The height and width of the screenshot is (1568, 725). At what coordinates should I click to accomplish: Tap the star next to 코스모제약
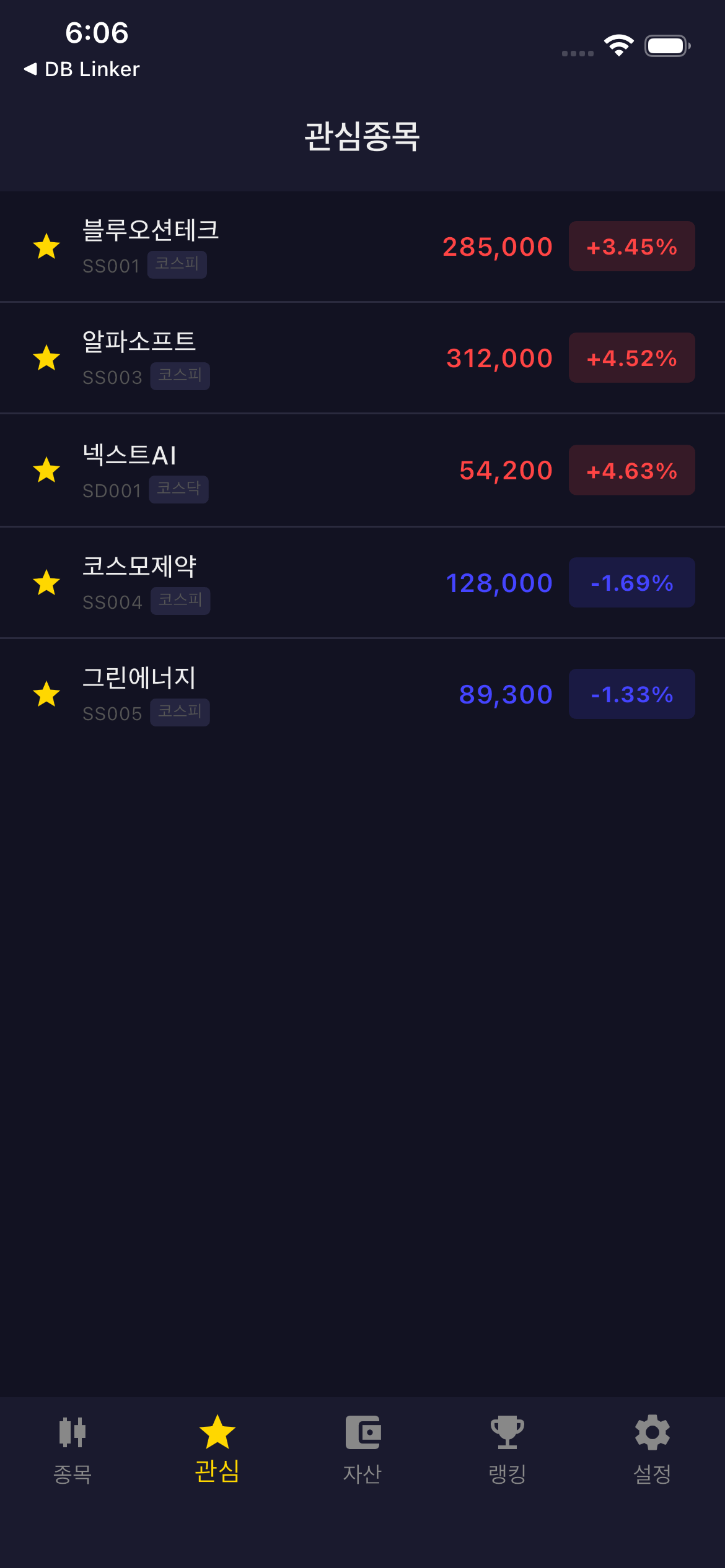pos(46,583)
